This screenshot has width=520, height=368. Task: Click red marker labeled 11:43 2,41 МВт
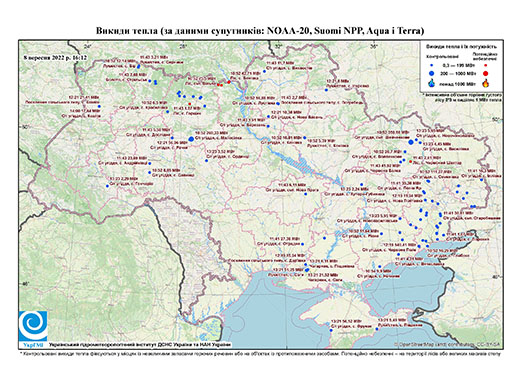click(x=410, y=162)
